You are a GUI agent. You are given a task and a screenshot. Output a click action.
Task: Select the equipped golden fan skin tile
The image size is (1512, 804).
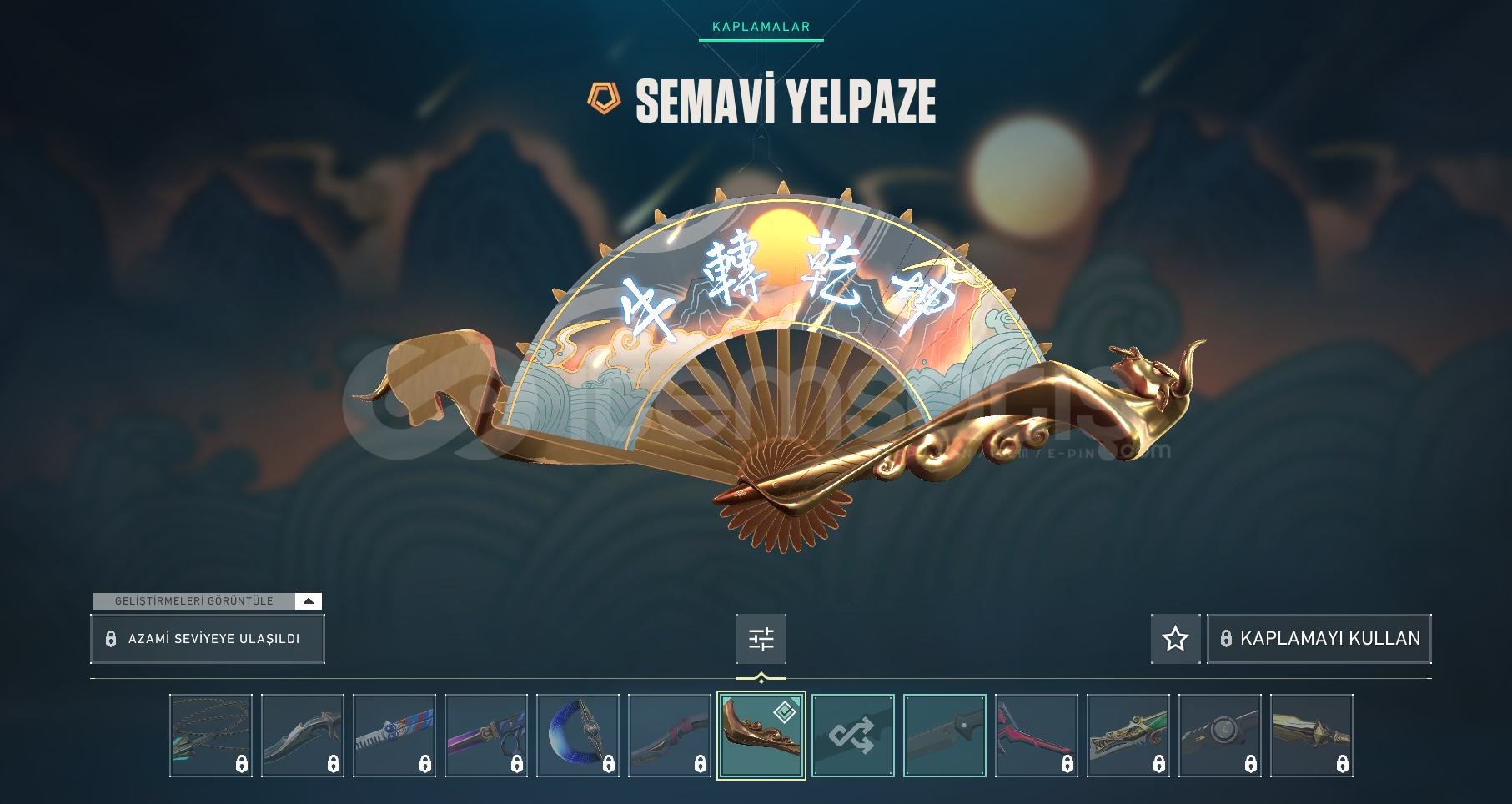pyautogui.click(x=761, y=736)
